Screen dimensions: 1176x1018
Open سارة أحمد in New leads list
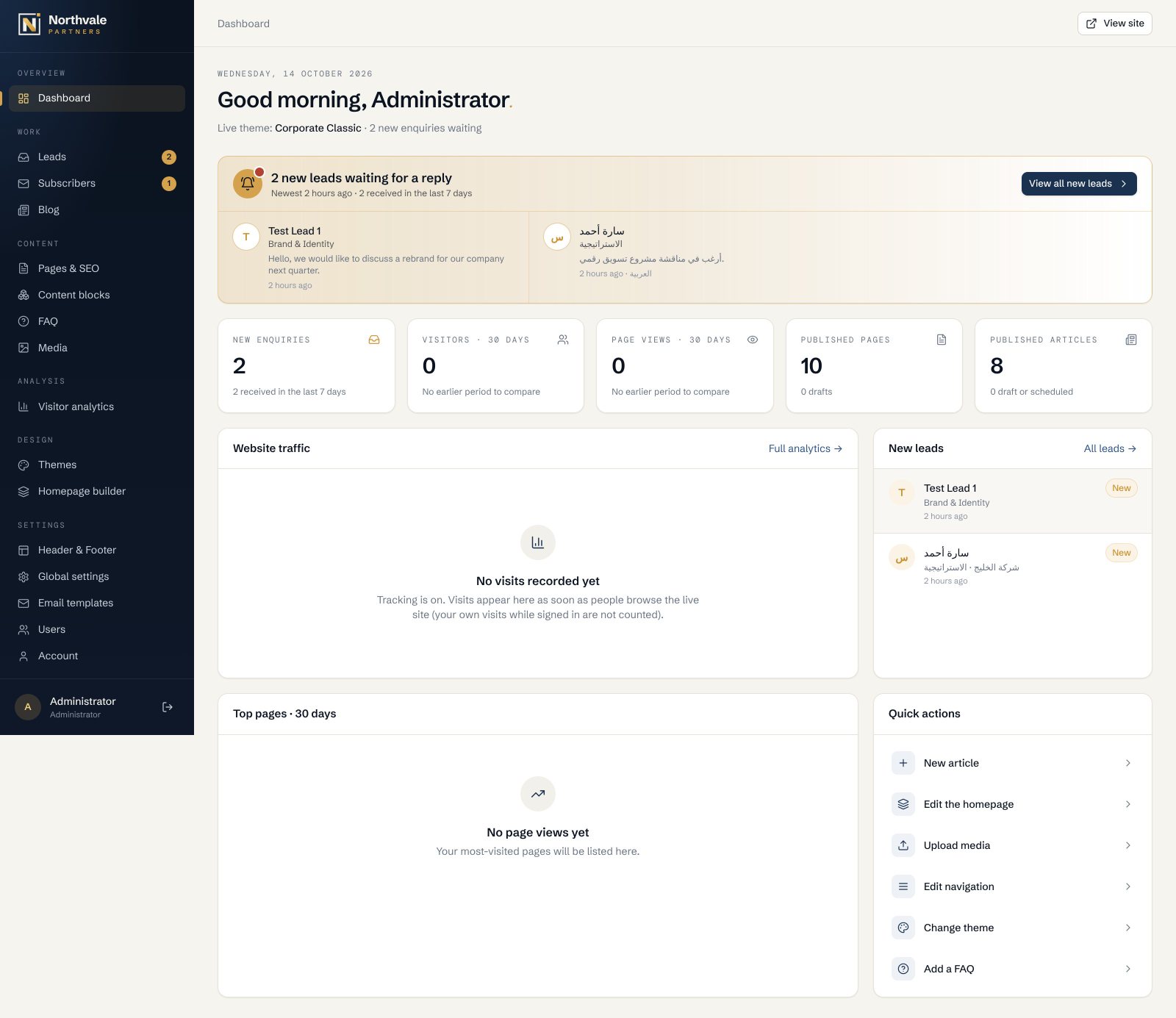click(x=1013, y=566)
